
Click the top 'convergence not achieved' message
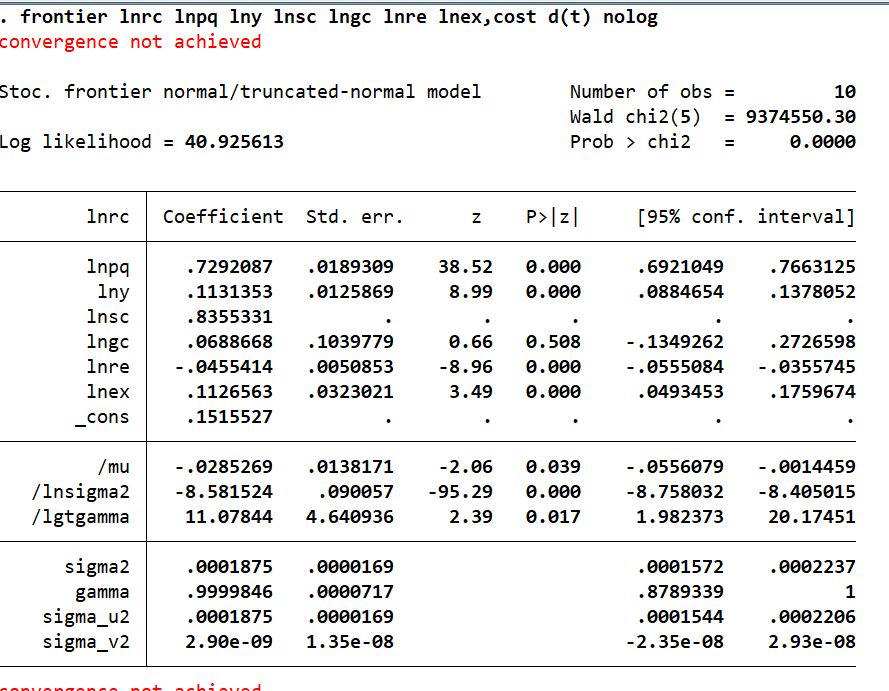(130, 42)
